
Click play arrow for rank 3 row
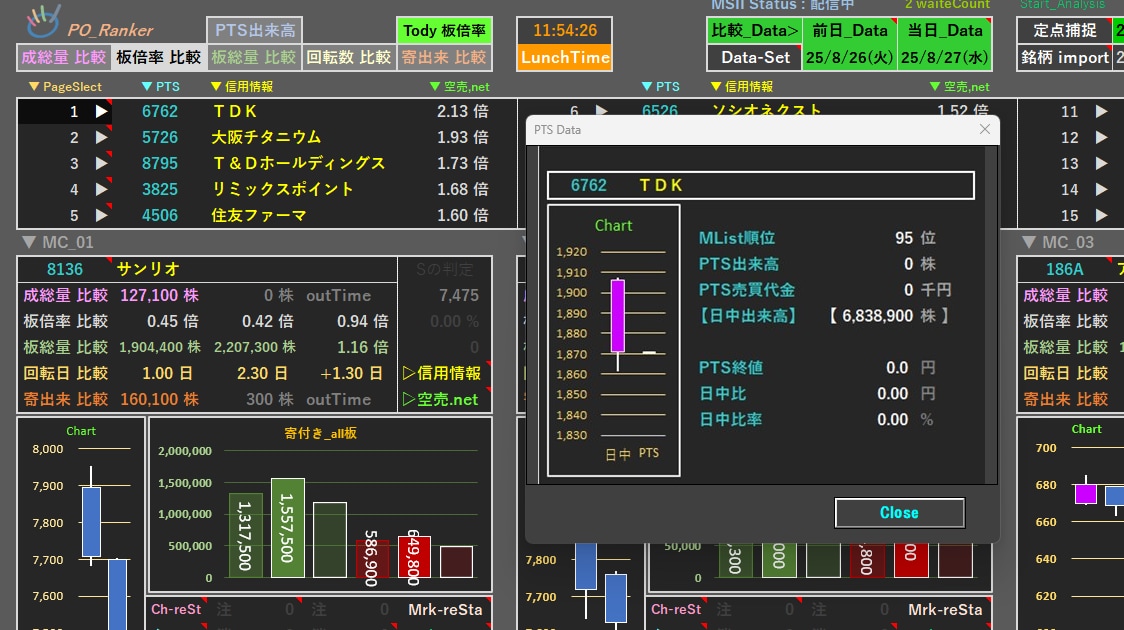click(x=102, y=163)
